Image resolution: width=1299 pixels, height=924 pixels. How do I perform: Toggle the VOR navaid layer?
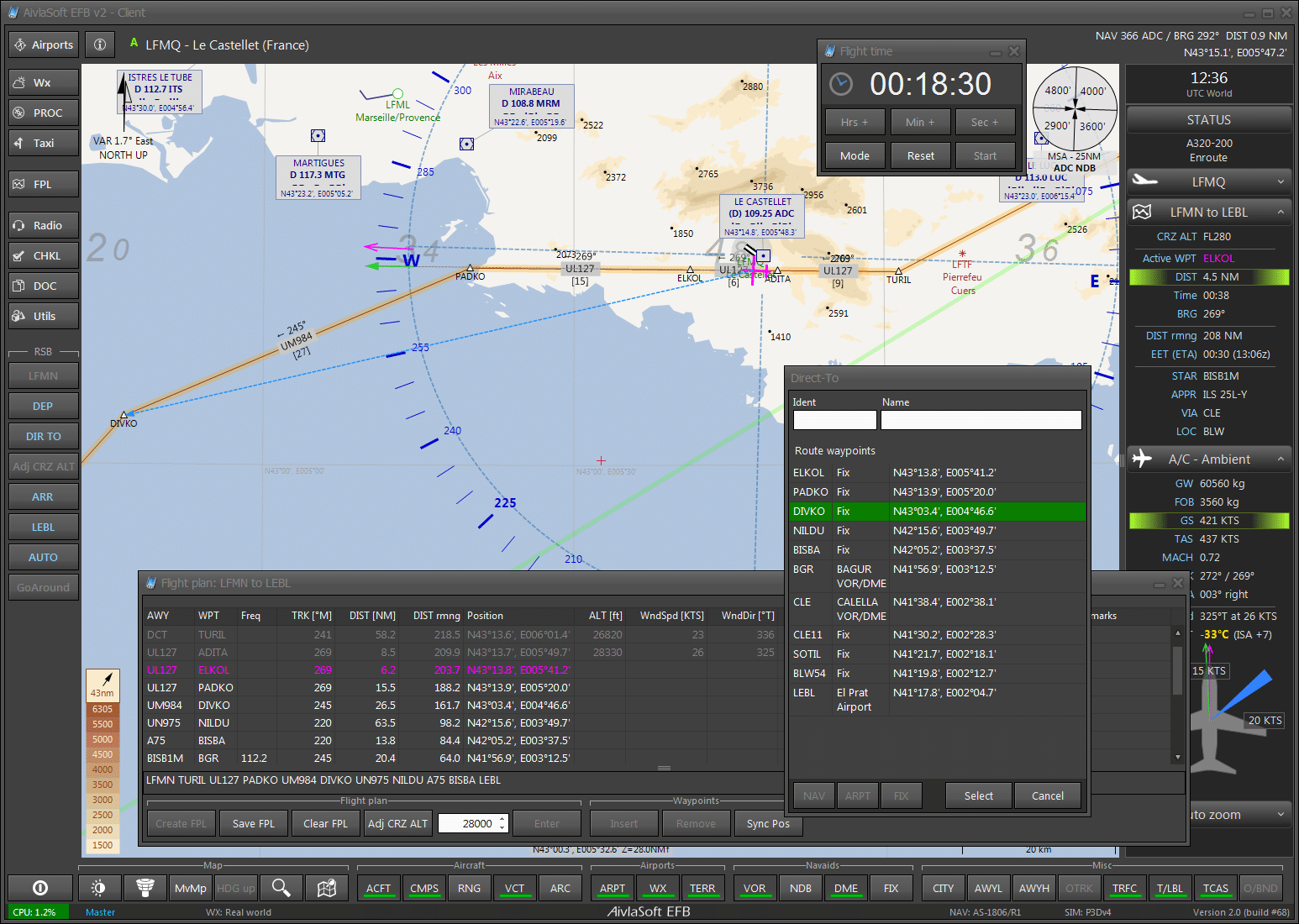[x=755, y=888]
